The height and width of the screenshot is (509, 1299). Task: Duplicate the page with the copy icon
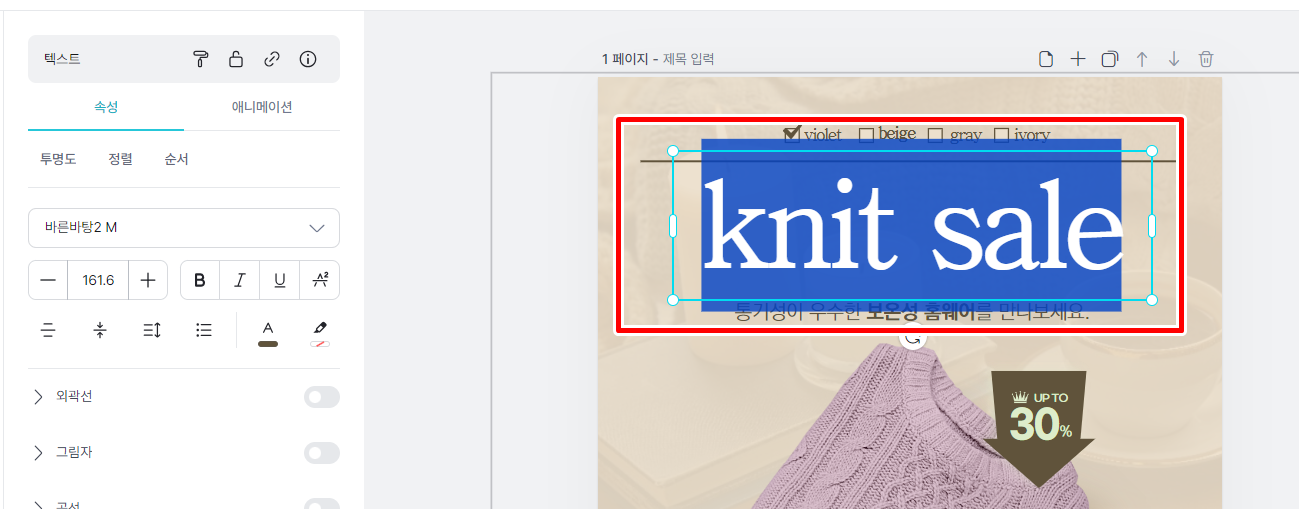coord(1109,59)
